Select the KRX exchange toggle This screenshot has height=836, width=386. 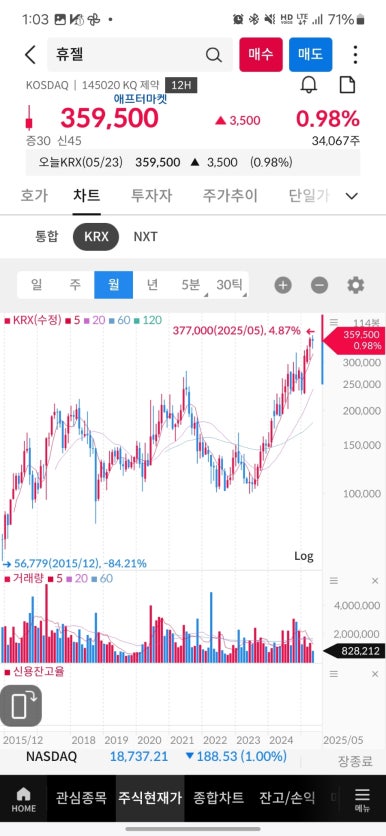(x=96, y=236)
